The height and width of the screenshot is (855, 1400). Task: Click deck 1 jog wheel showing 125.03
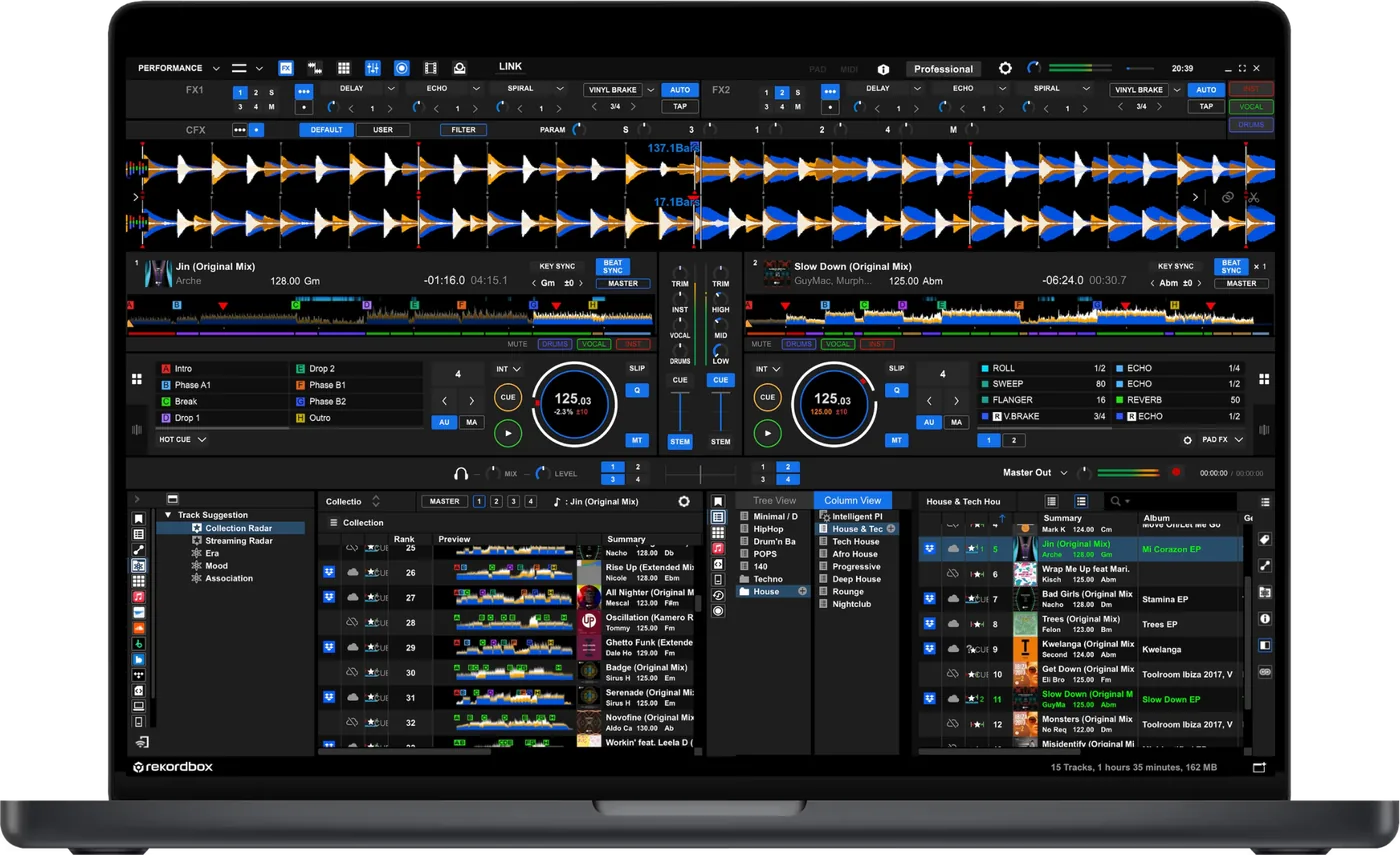click(x=573, y=404)
